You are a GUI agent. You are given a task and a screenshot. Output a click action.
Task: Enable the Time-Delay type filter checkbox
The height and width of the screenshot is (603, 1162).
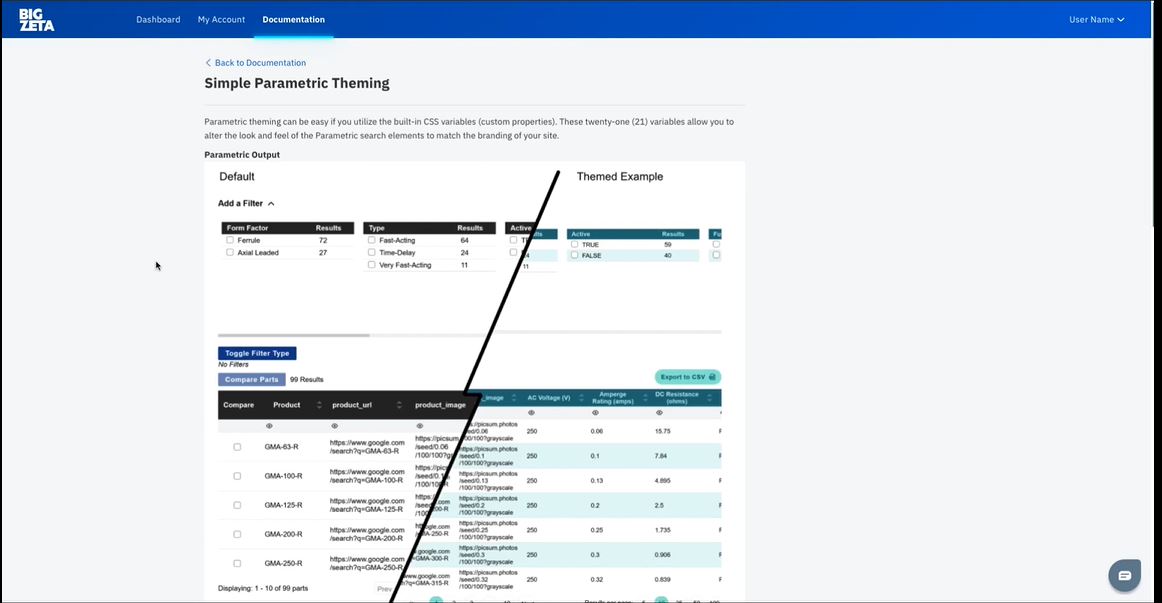[372, 253]
